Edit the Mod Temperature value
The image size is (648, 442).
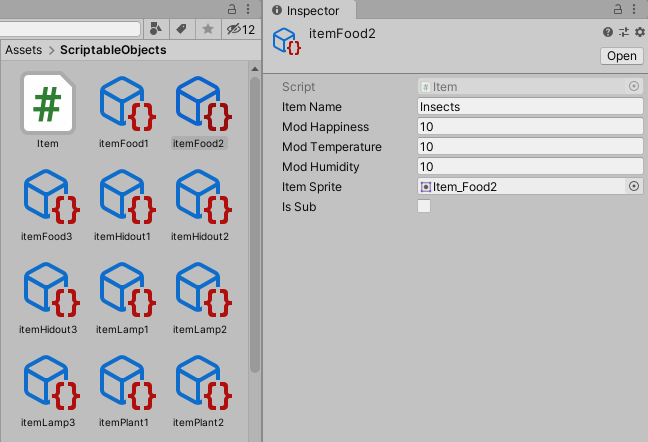[x=530, y=147]
